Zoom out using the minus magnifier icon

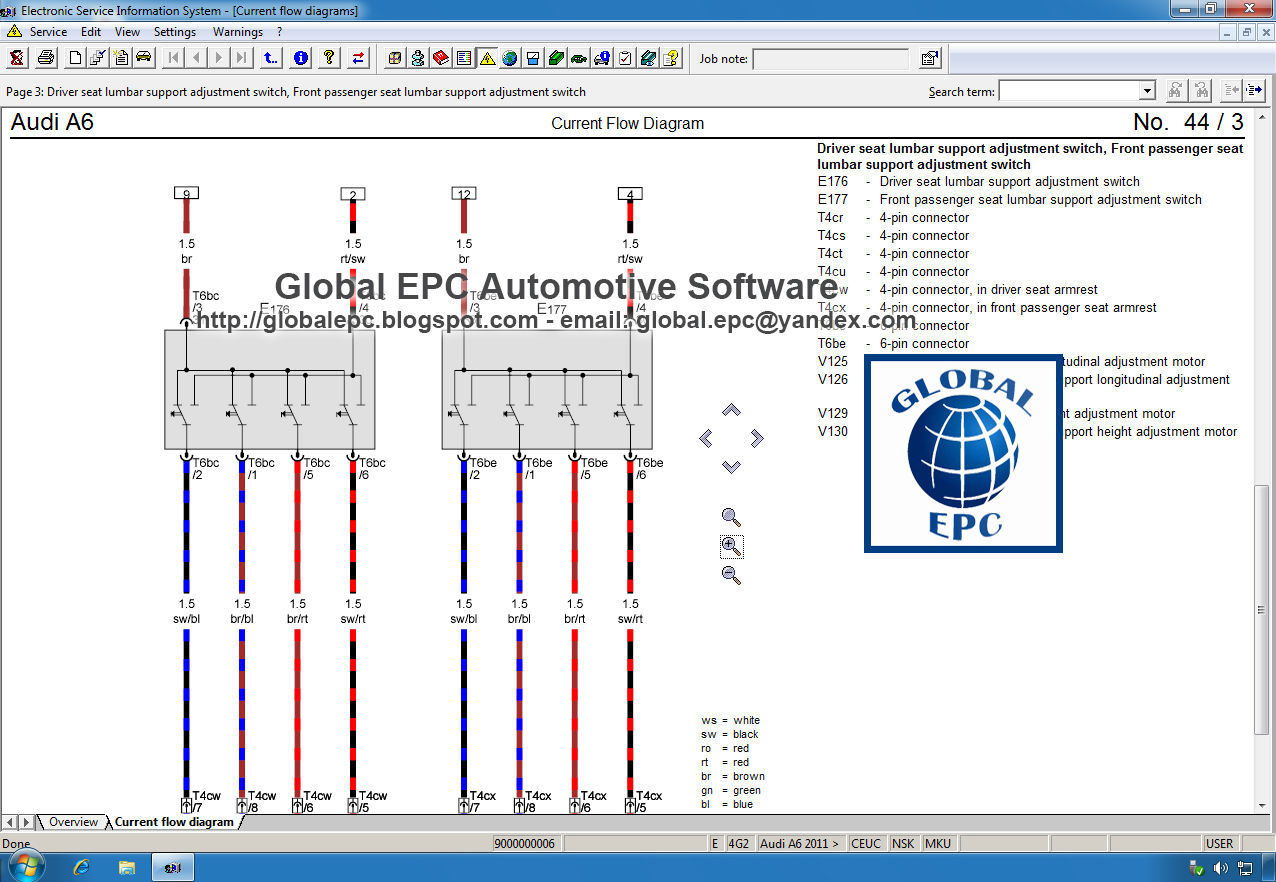pos(731,576)
